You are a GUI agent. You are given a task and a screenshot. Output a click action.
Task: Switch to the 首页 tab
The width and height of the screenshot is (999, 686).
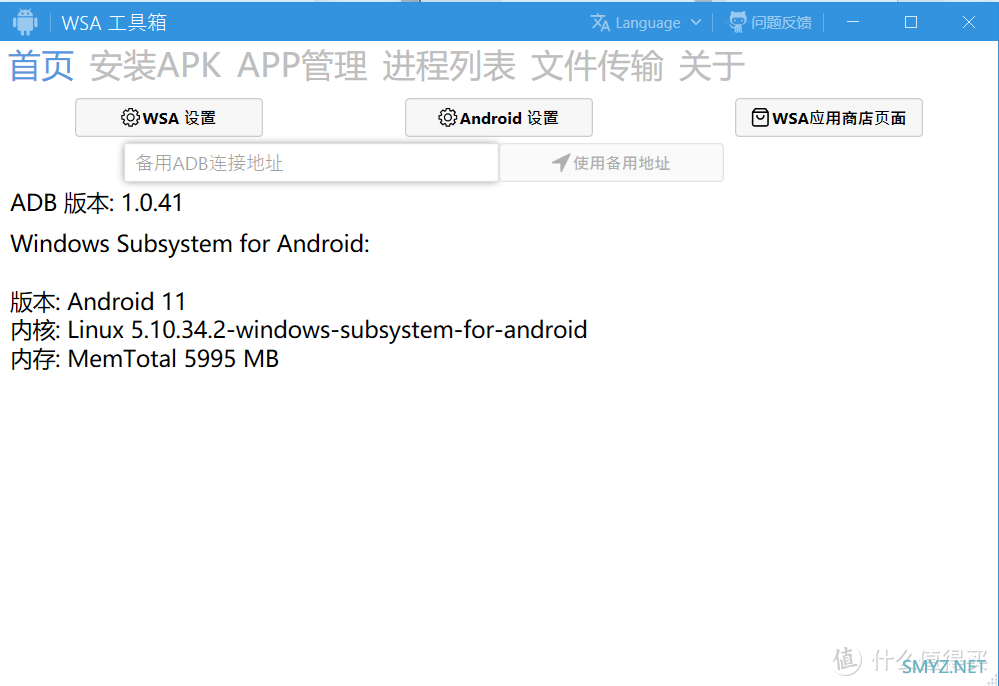tap(41, 66)
